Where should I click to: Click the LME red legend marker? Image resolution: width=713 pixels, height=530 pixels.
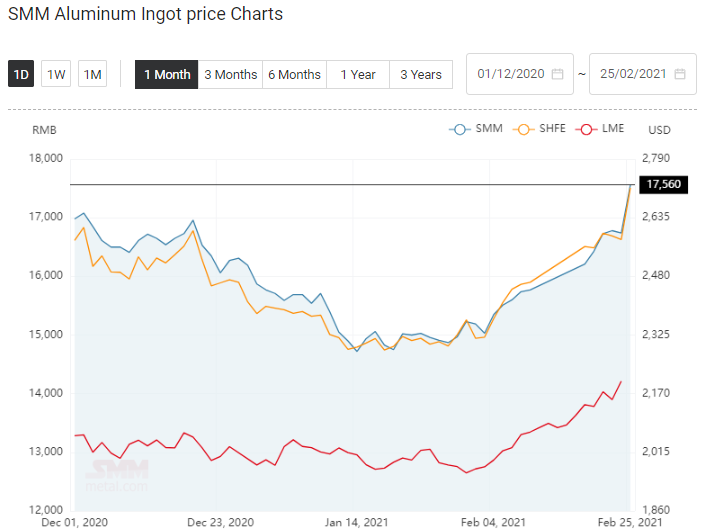(x=586, y=130)
